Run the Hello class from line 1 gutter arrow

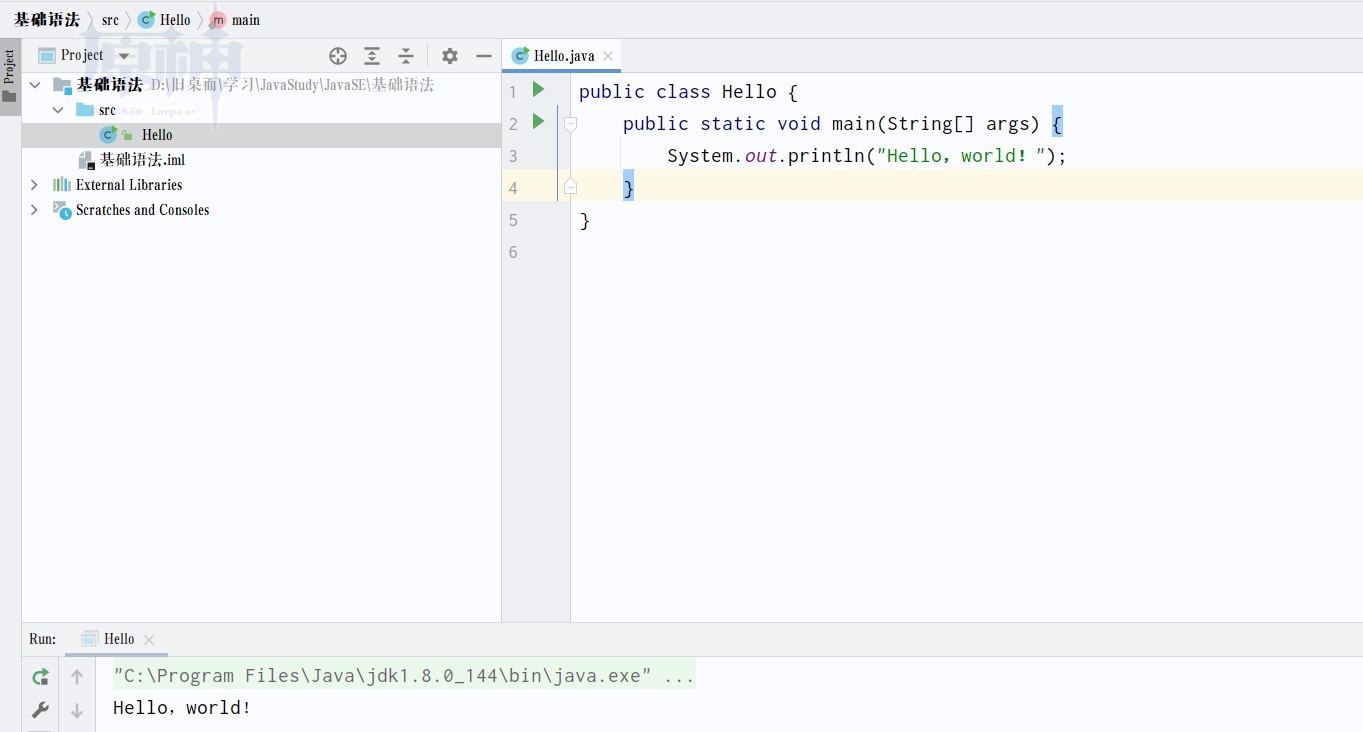tap(538, 90)
